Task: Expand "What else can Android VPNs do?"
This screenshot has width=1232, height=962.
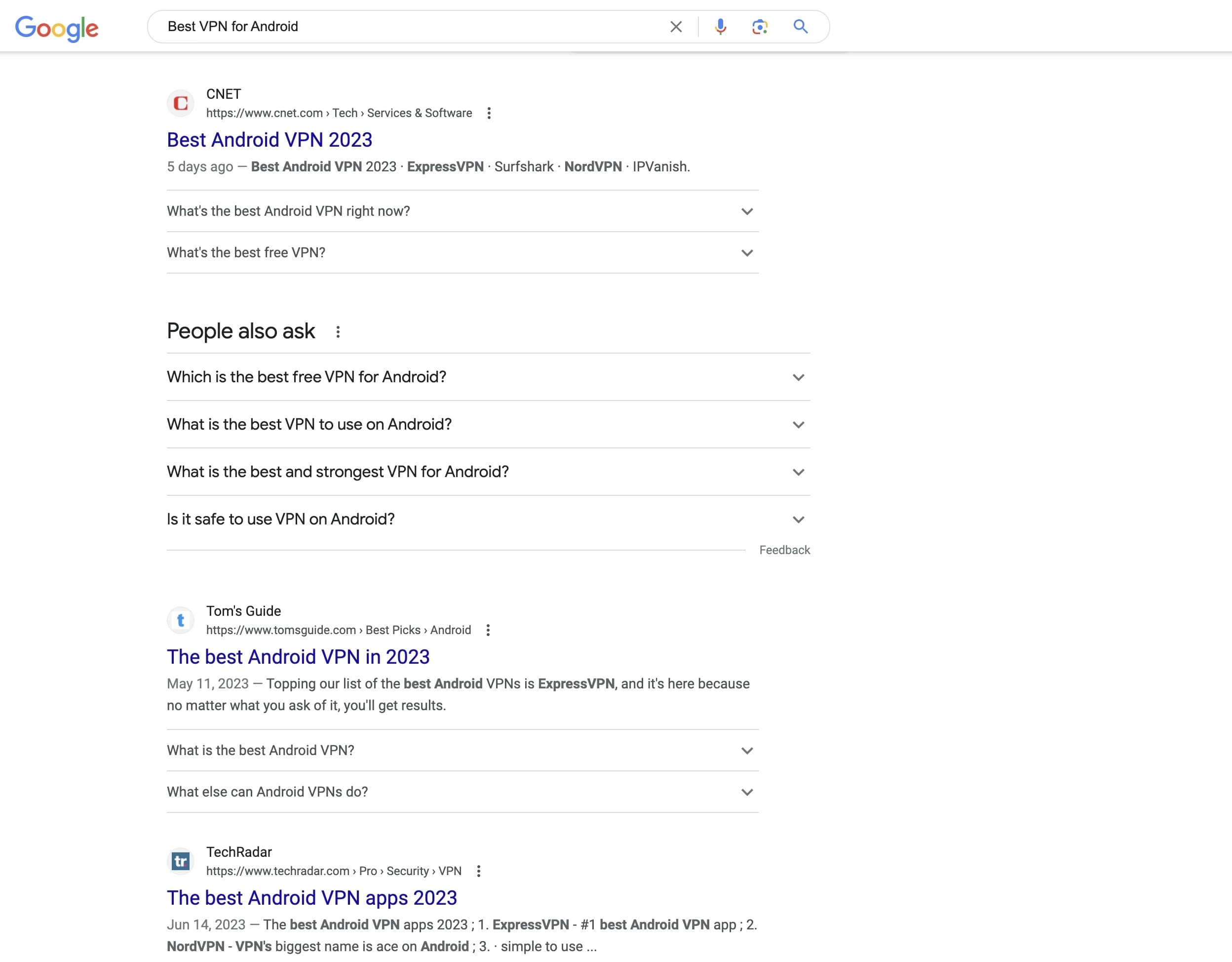Action: 747,792
